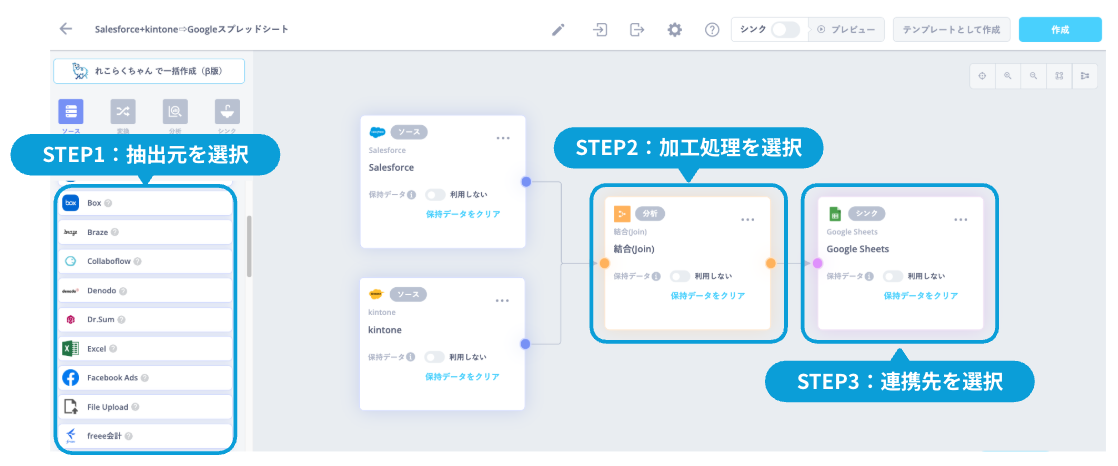This screenshot has height=466, width=1118.
Task: Click 保持データをクリア link on kintone node
Action: pyautogui.click(x=462, y=377)
